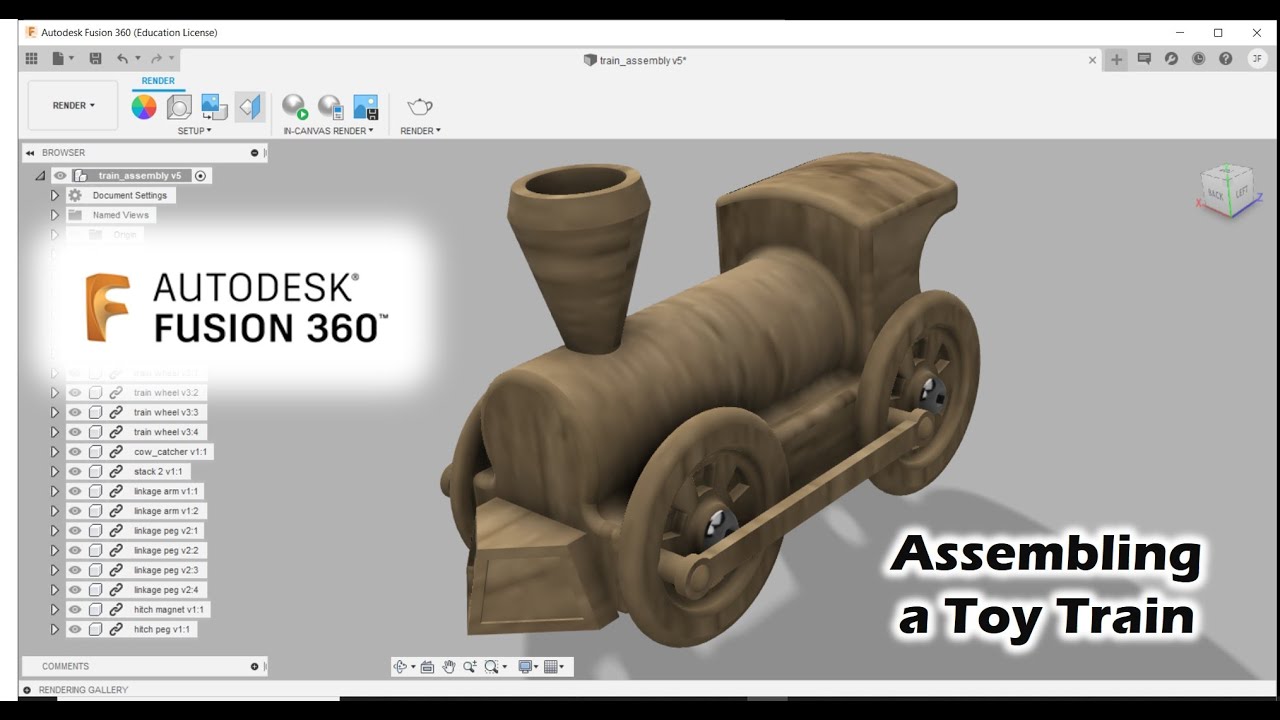Toggle visibility of train wheel v3:3
1280x720 pixels.
click(x=75, y=412)
